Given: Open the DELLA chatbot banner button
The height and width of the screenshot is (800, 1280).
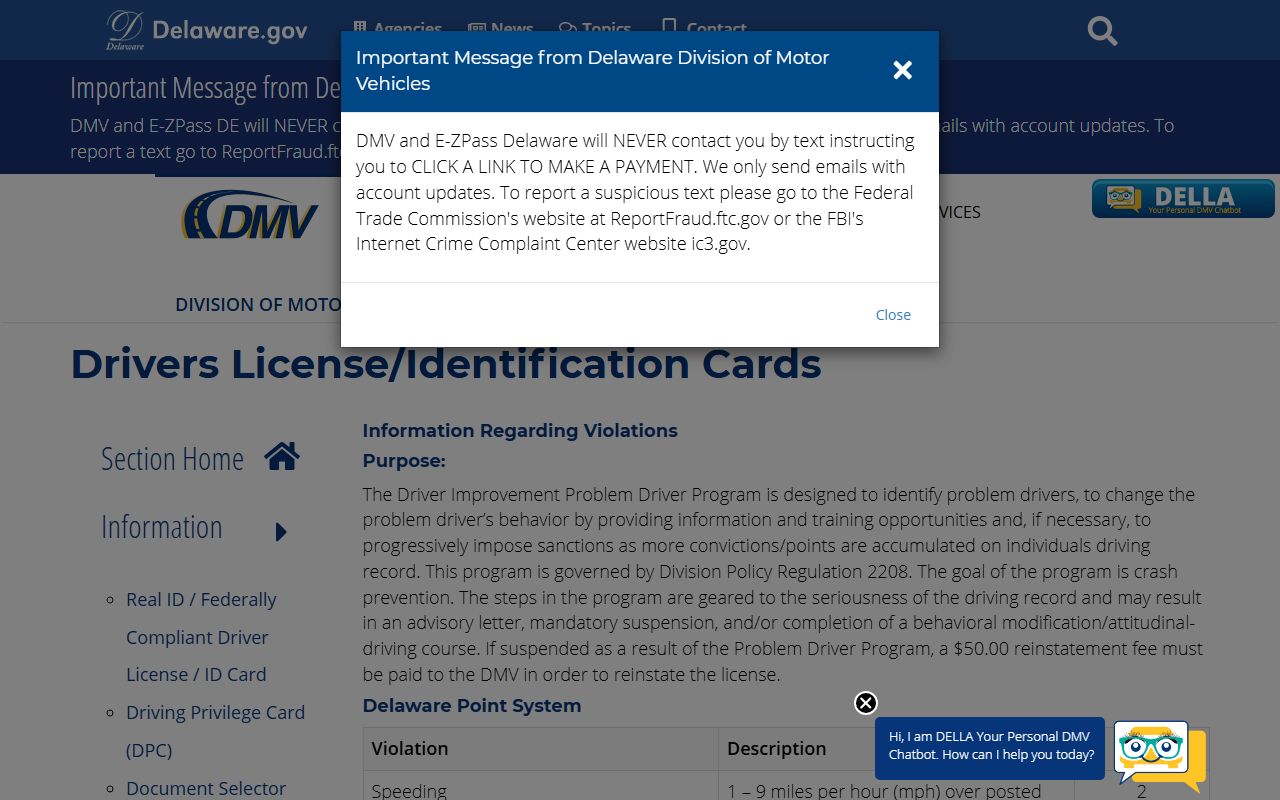Looking at the screenshot, I should 1183,198.
